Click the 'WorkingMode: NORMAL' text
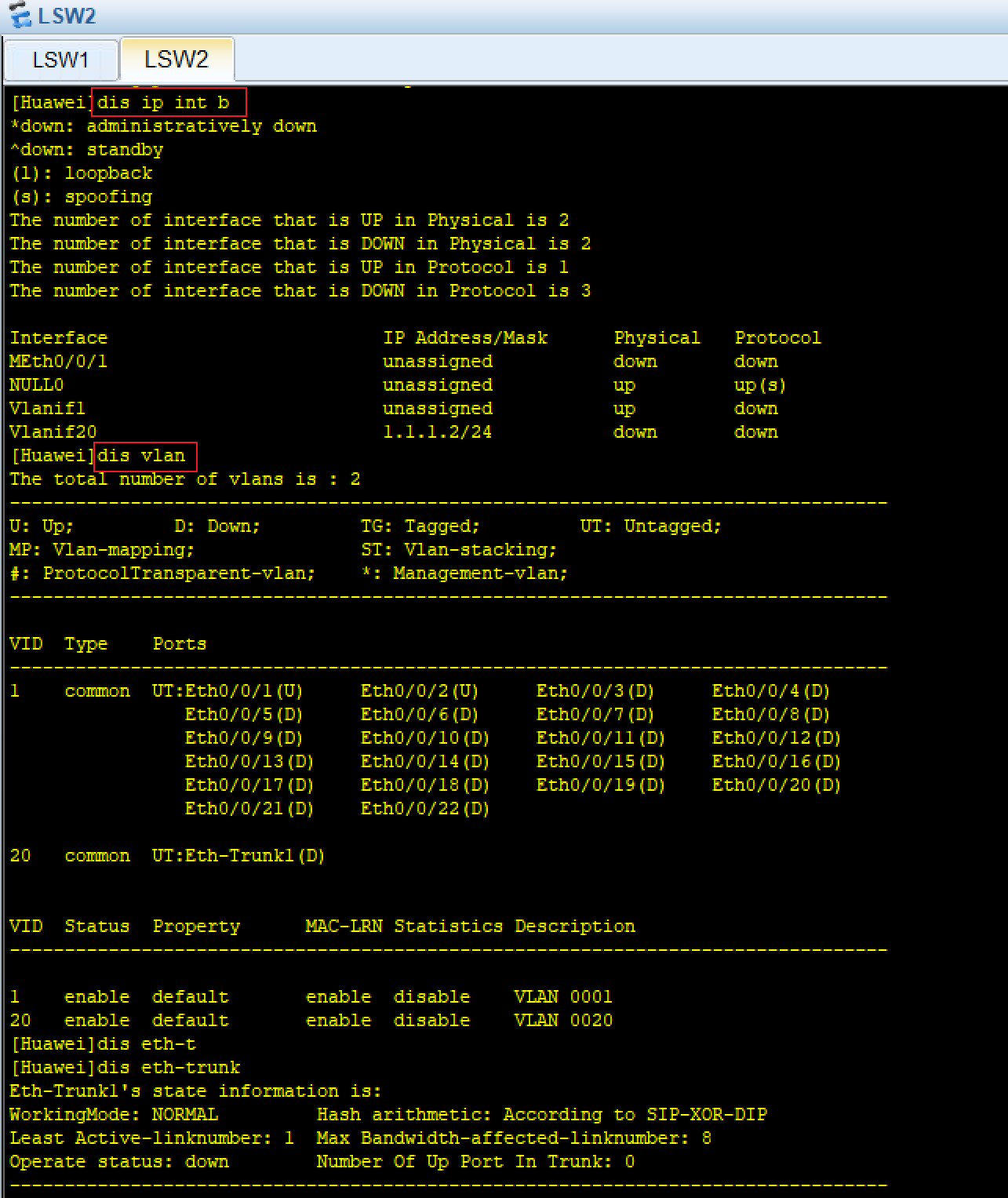The width and height of the screenshot is (1008, 1198). tap(114, 1115)
